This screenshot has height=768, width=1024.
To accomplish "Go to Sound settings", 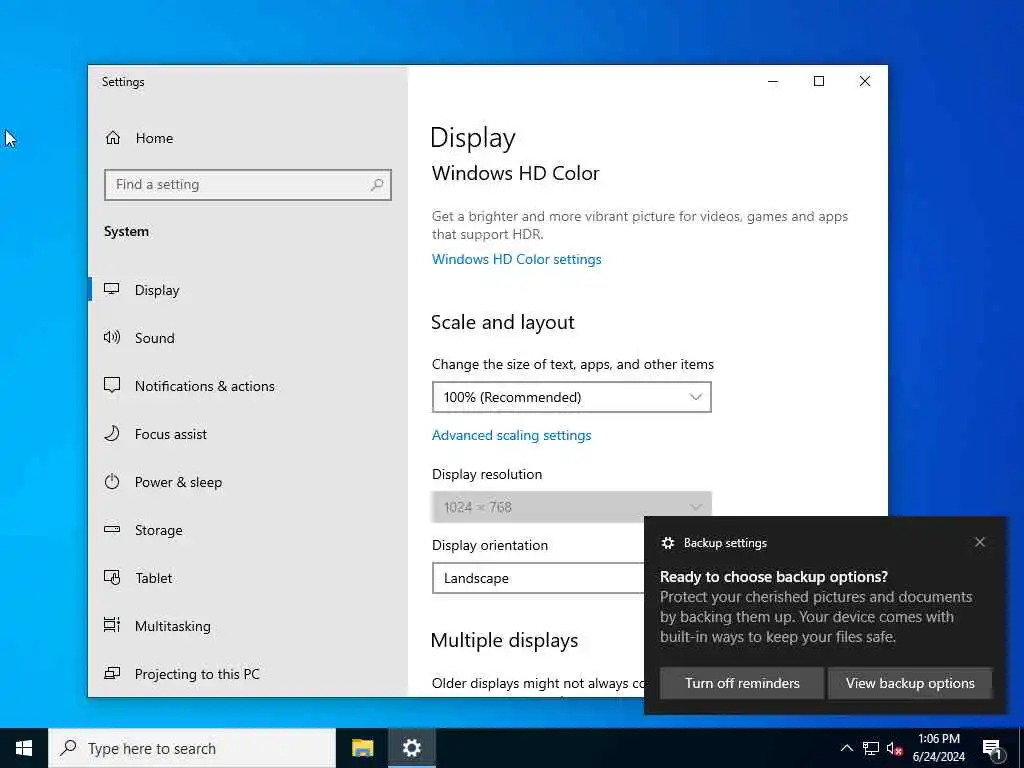I will tap(248, 338).
